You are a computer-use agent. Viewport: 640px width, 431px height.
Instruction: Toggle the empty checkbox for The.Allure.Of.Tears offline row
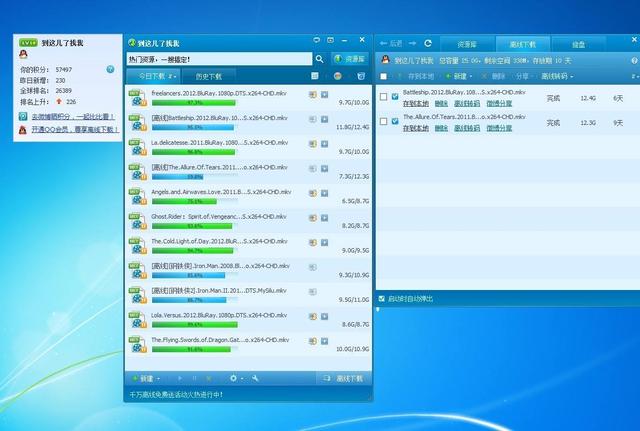pos(383,121)
